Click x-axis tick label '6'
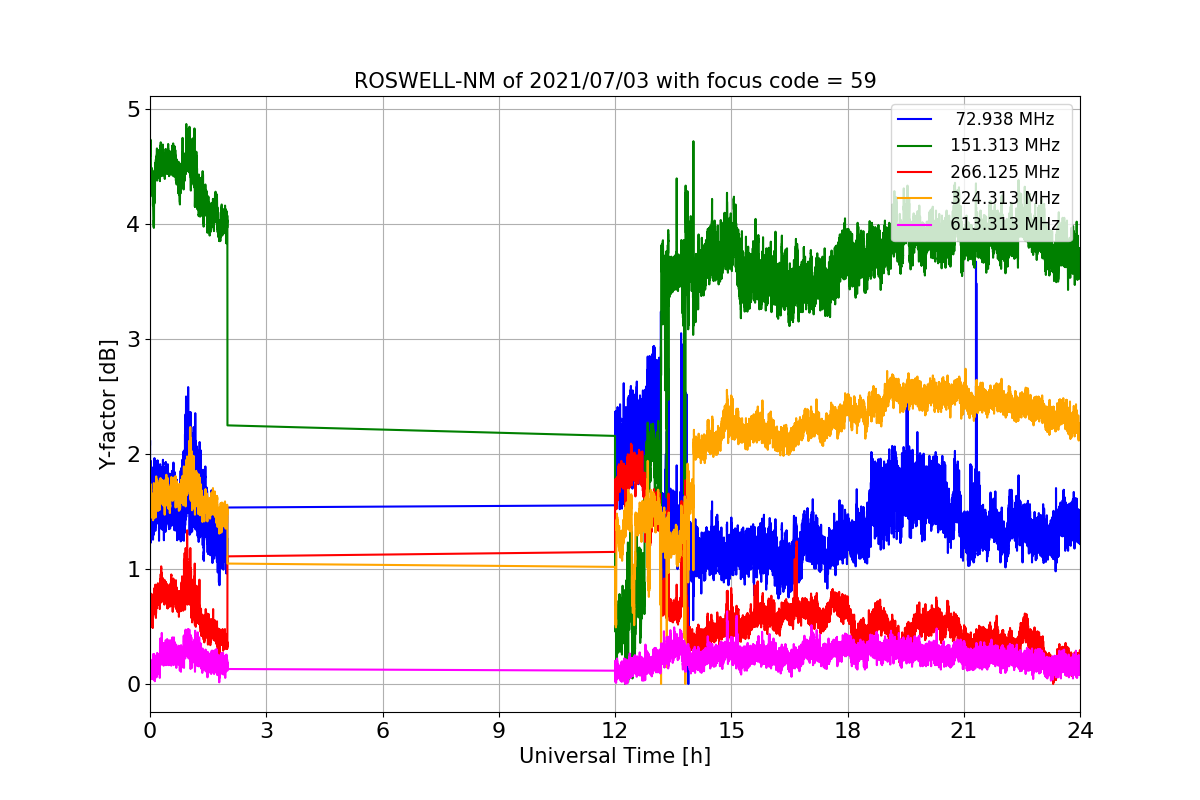The height and width of the screenshot is (800, 1200). (382, 730)
